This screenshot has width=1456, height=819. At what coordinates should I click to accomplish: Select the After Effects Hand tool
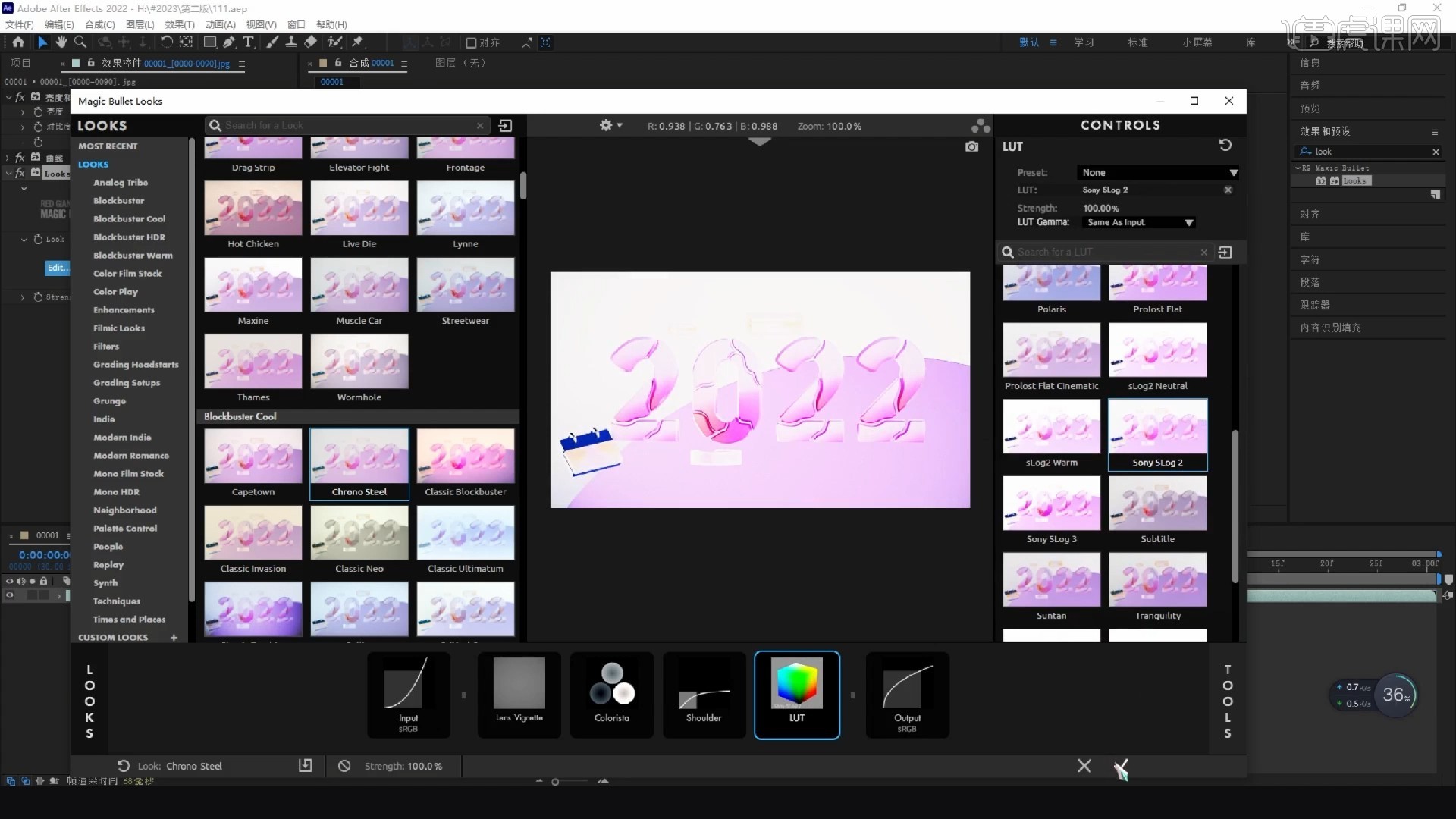61,42
